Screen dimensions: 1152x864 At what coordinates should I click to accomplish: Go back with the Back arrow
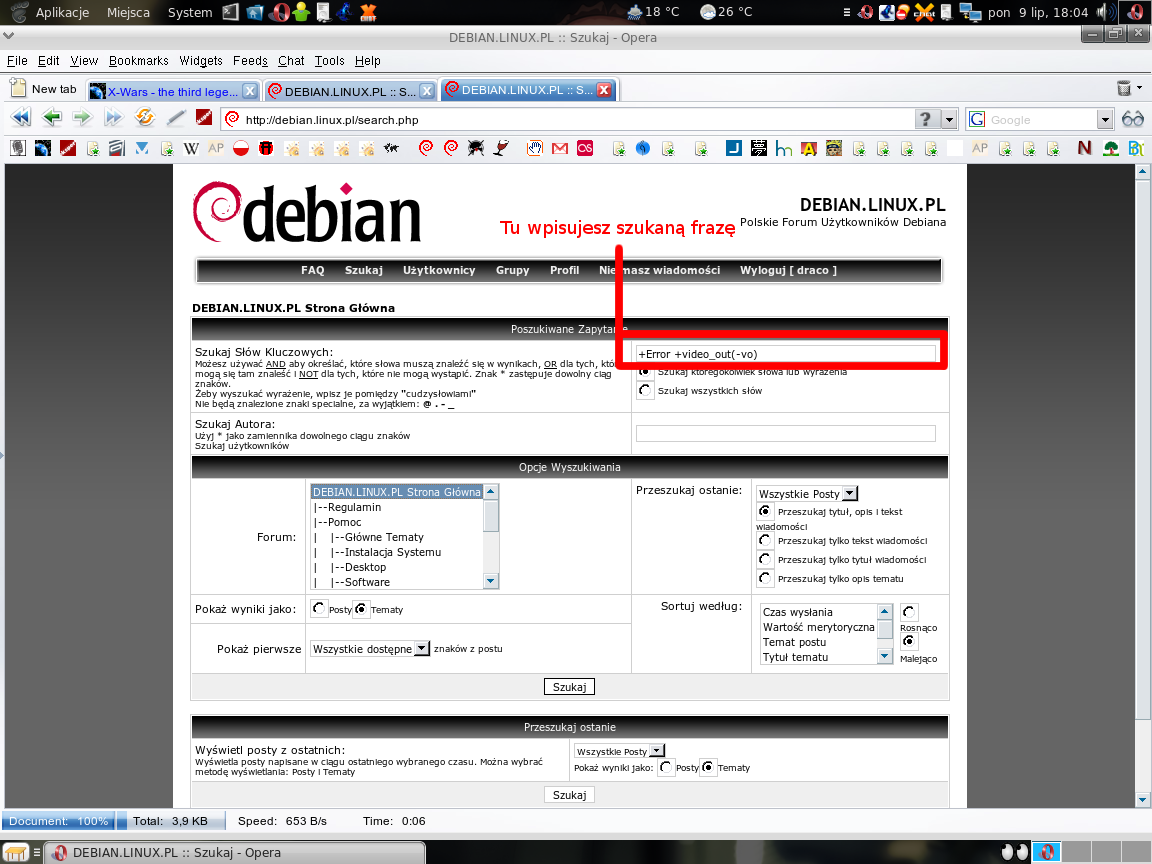point(51,117)
